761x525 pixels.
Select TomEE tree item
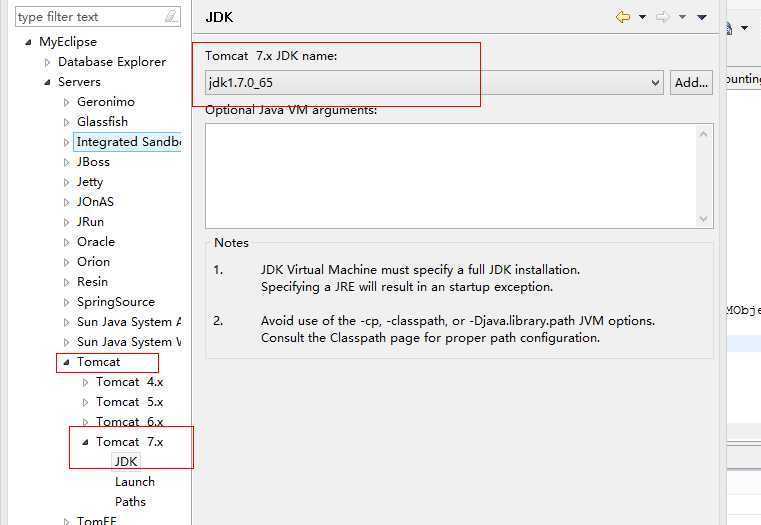[x=97, y=520]
